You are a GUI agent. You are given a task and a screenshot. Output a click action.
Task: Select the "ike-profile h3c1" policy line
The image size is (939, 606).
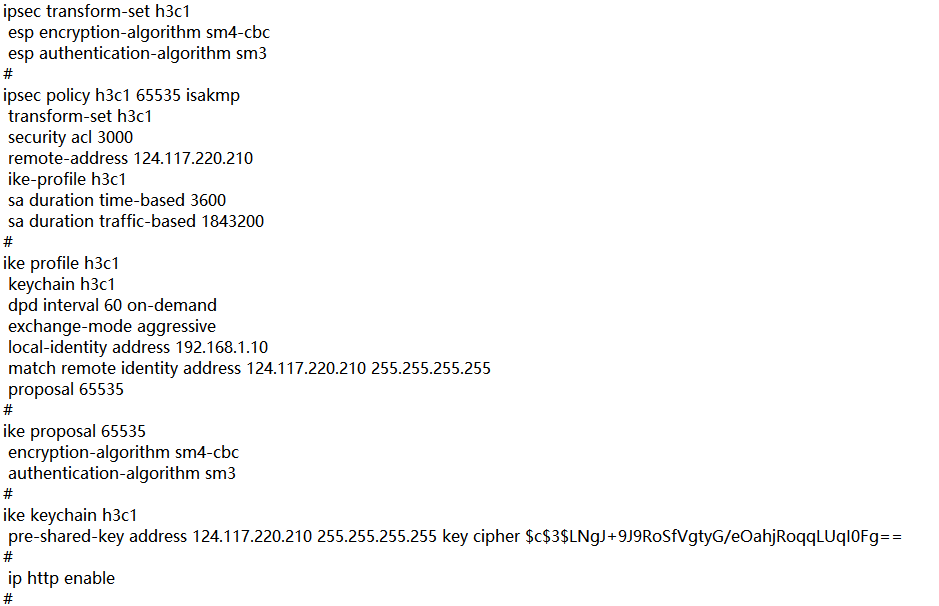(67, 179)
